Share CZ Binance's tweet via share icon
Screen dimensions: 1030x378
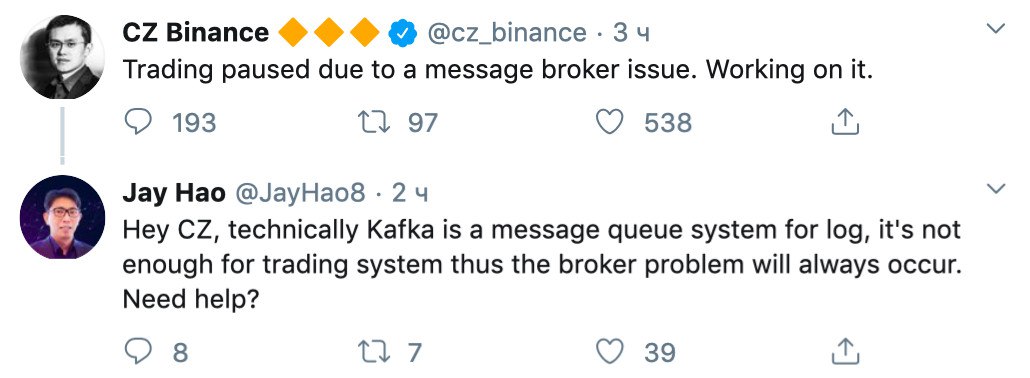[x=845, y=122]
